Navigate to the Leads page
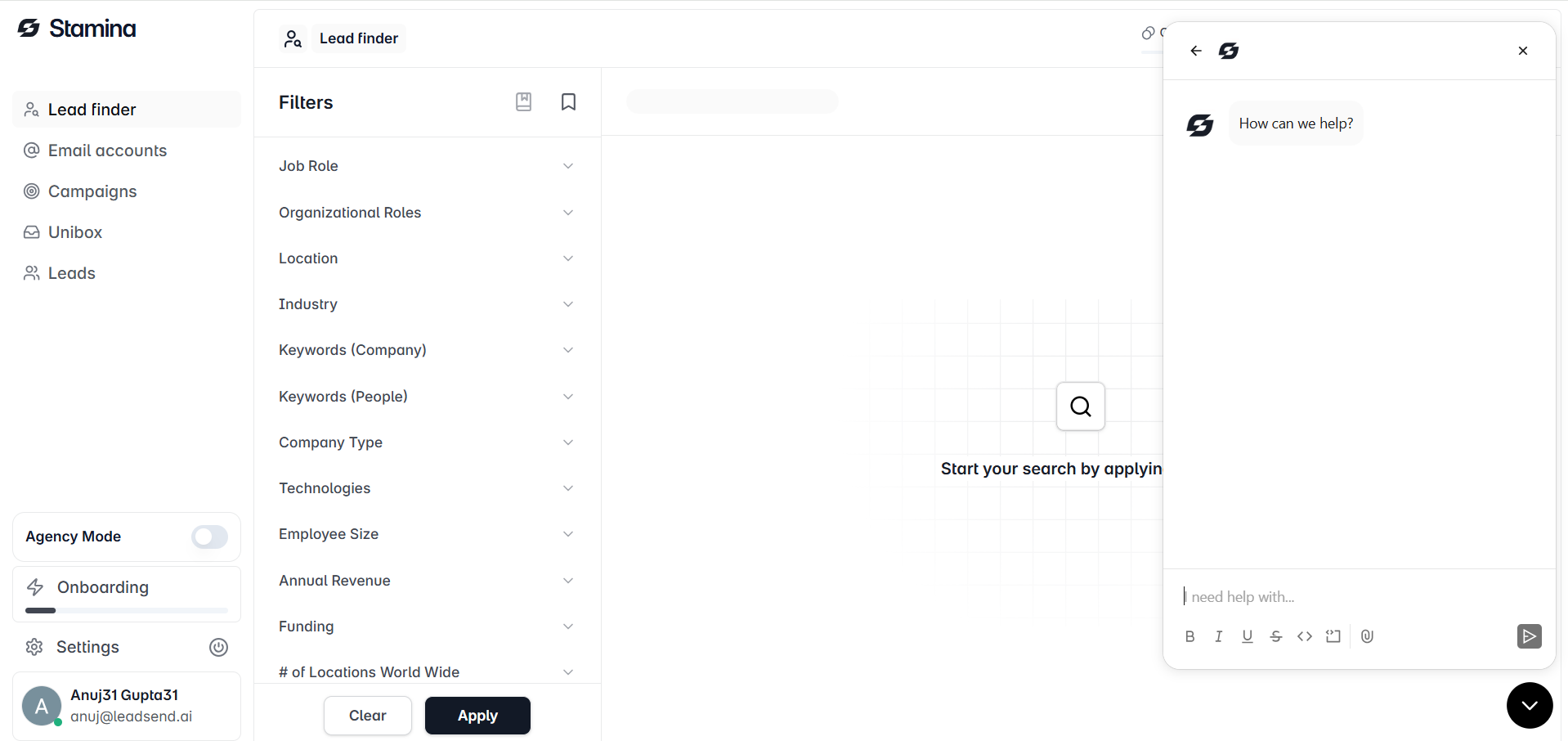The width and height of the screenshot is (1568, 741). (x=127, y=273)
